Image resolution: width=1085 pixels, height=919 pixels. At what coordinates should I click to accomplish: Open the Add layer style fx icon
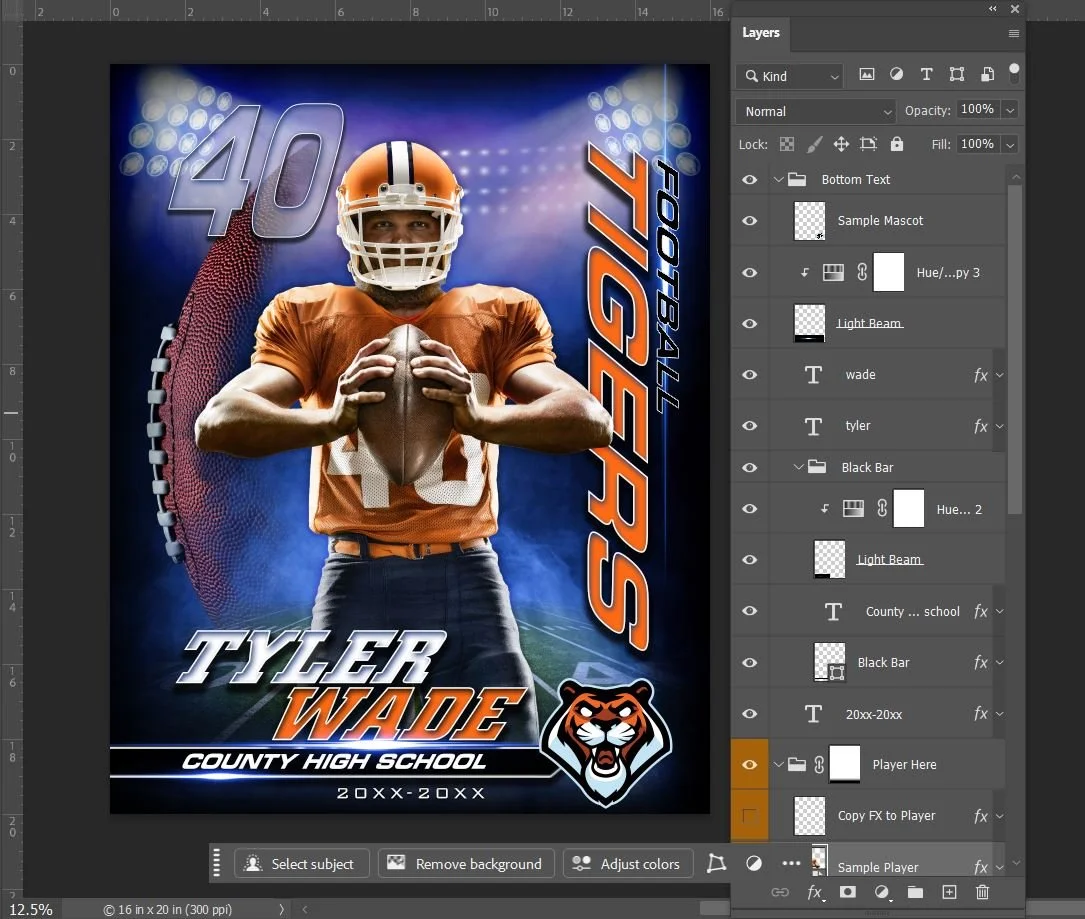[815, 892]
